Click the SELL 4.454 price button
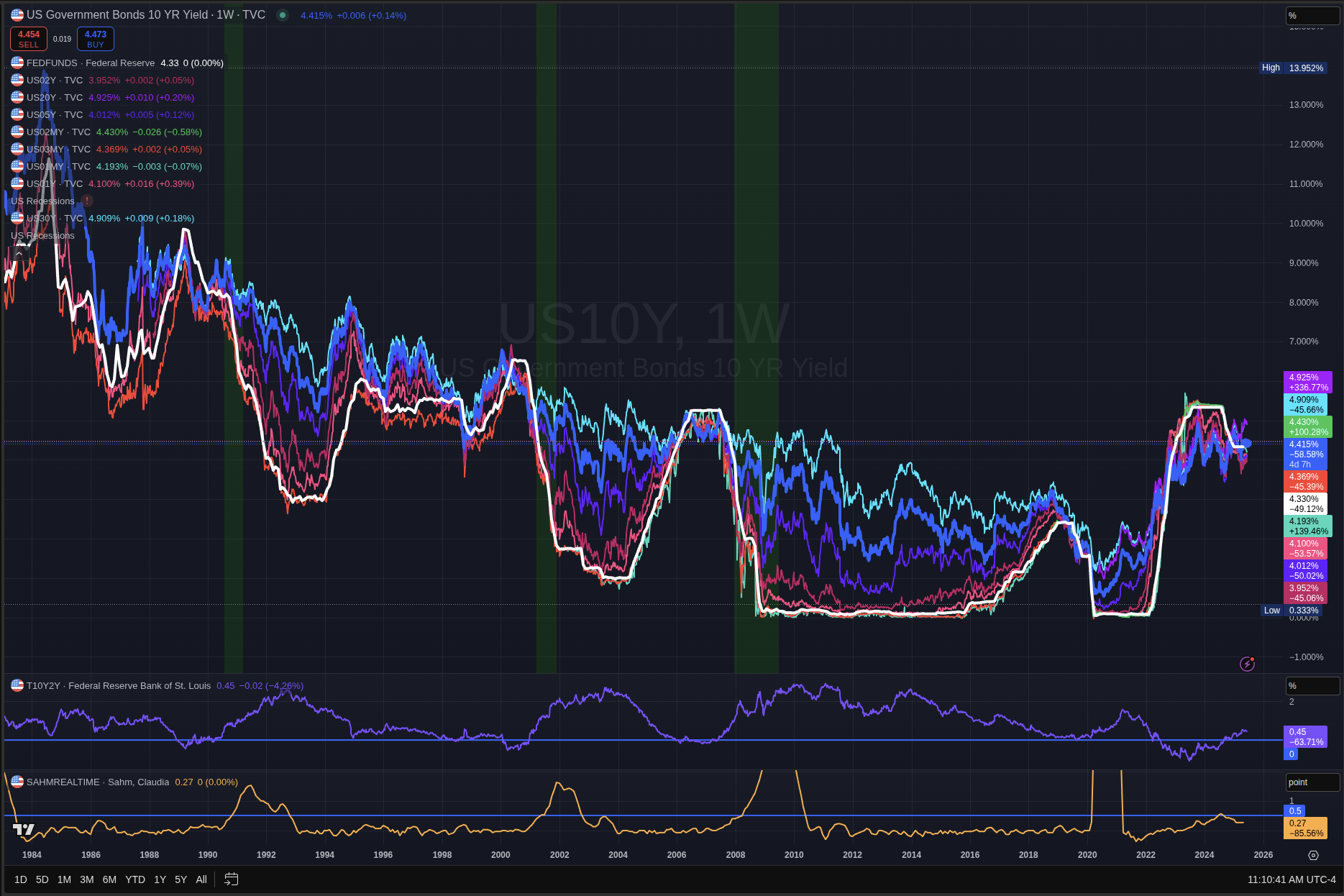This screenshot has width=1344, height=896. click(x=29, y=39)
